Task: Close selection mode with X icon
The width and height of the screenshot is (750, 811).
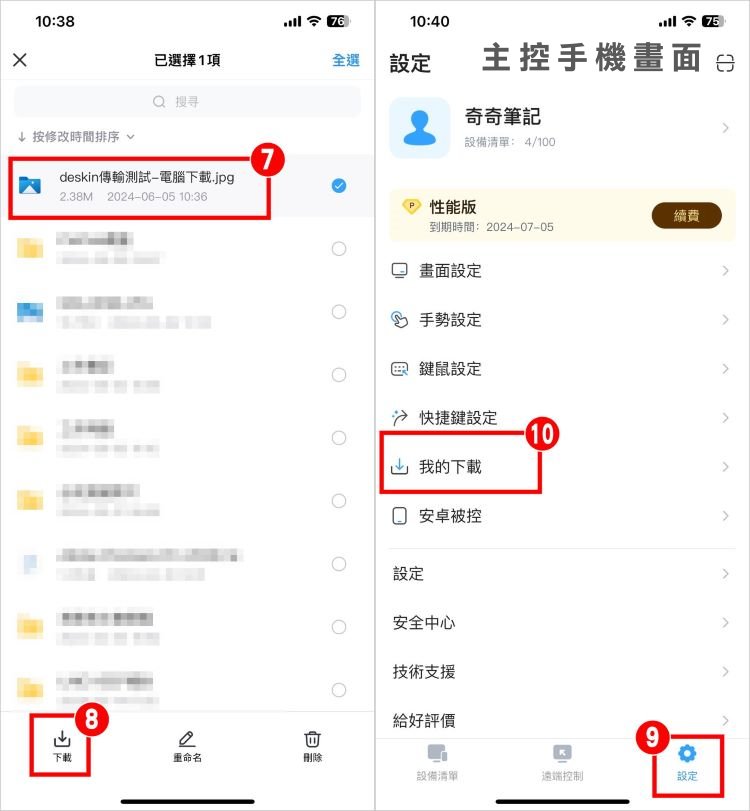Action: pyautogui.click(x=20, y=60)
